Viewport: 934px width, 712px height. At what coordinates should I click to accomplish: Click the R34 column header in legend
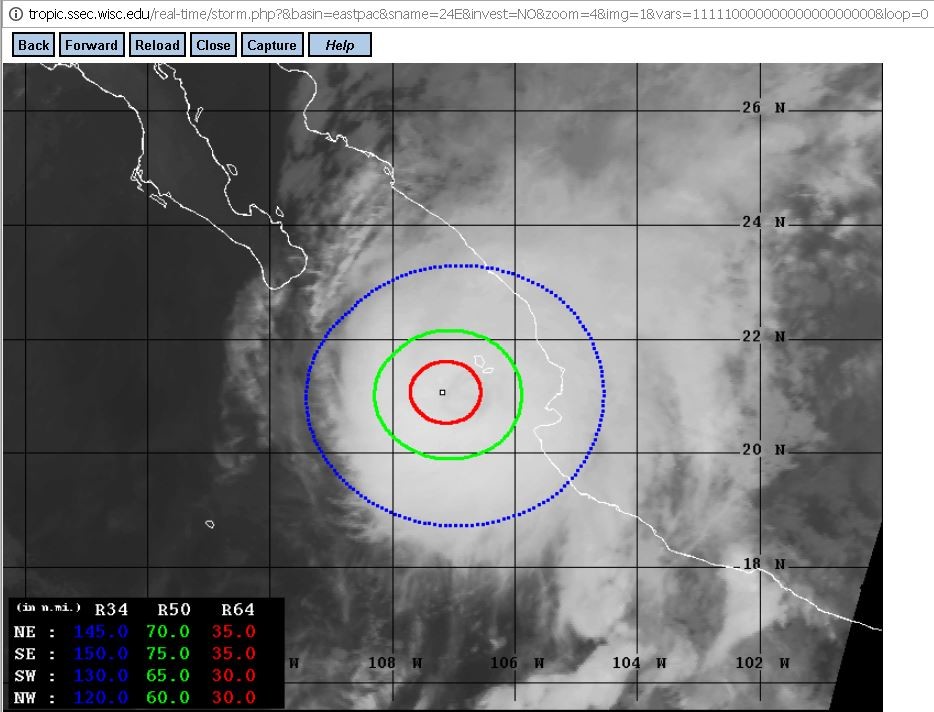(111, 610)
